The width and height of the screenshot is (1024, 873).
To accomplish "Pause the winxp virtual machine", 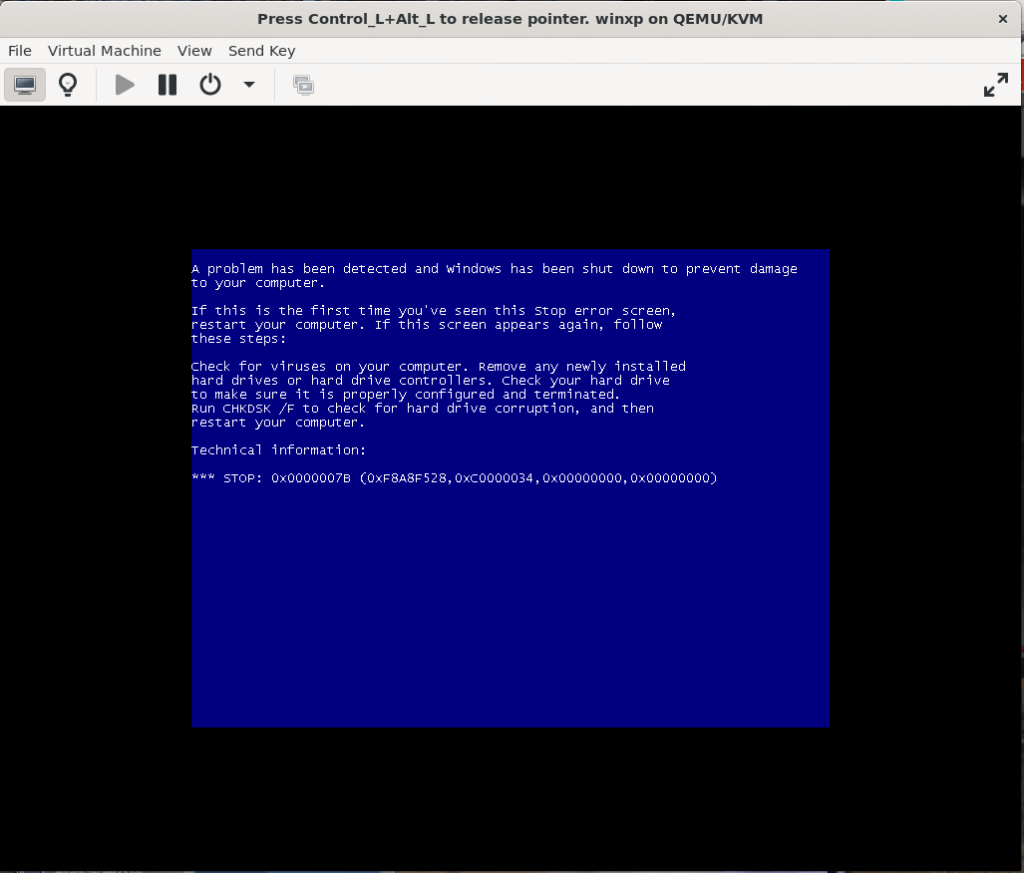I will (x=167, y=85).
